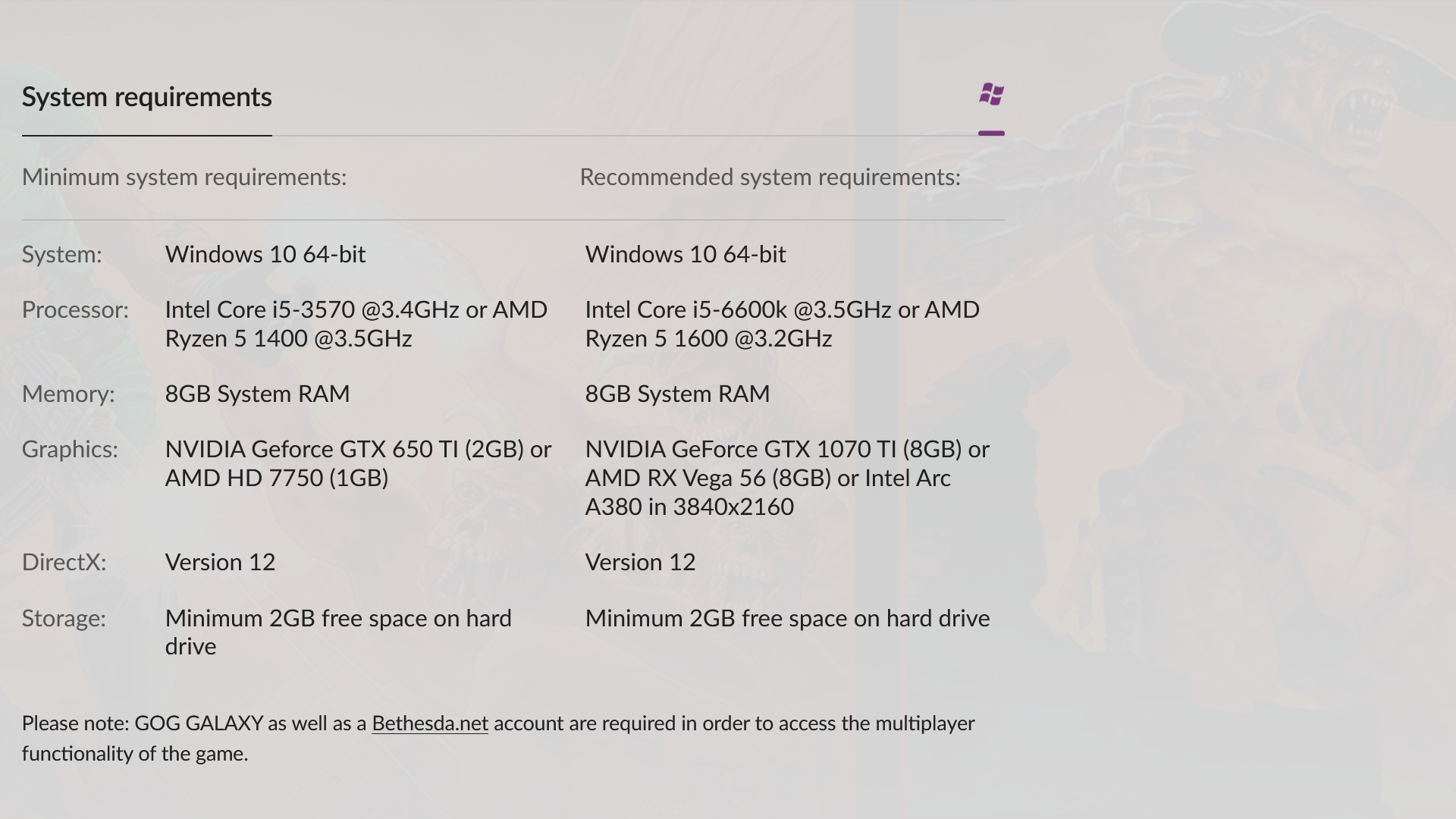Click the Storage row label
The image size is (1456, 819).
[64, 619]
